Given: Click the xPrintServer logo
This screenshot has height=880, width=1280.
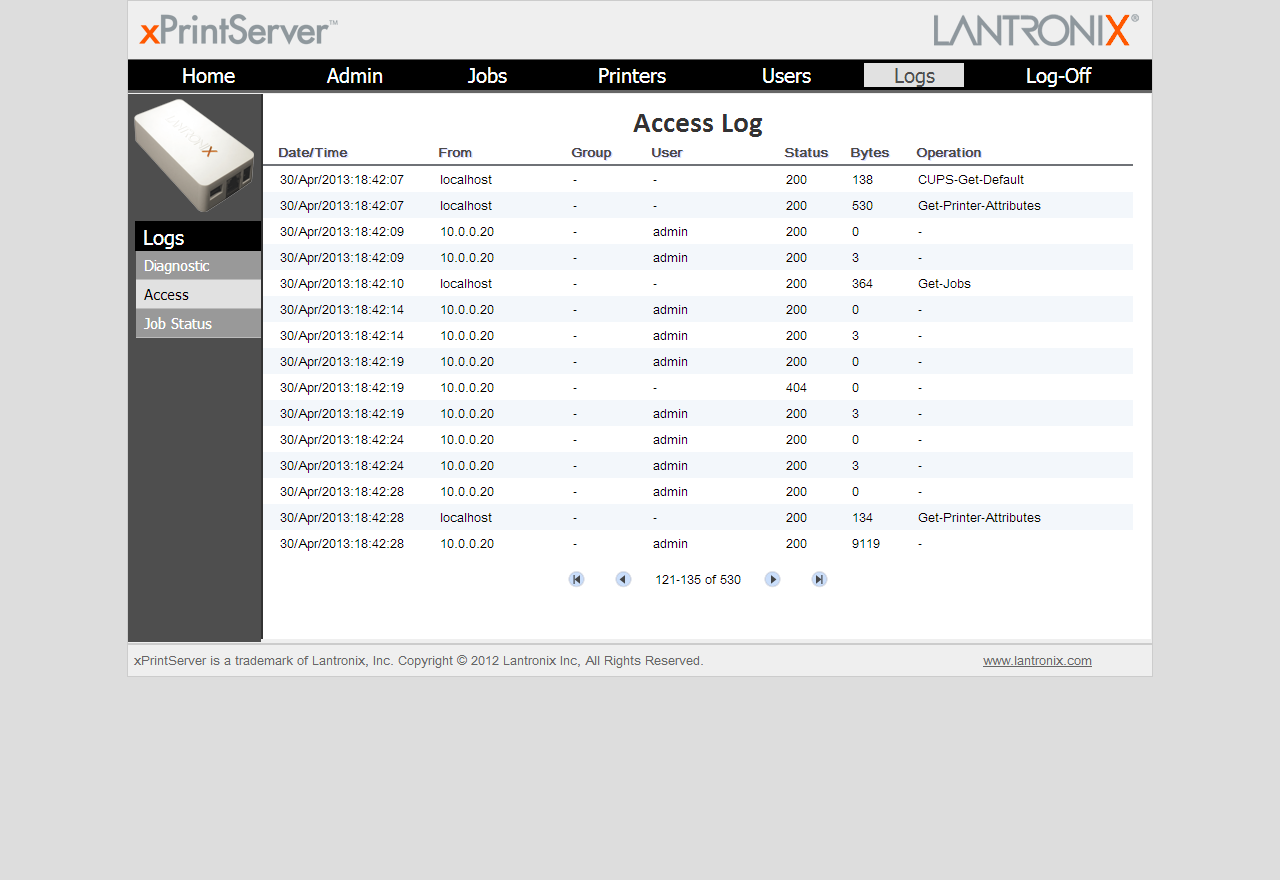Looking at the screenshot, I should tap(239, 31).
